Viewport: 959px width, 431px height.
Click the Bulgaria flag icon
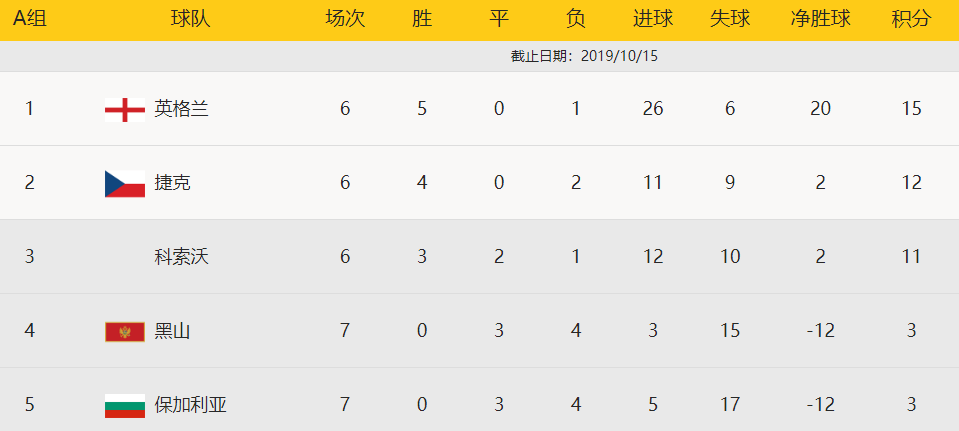125,405
